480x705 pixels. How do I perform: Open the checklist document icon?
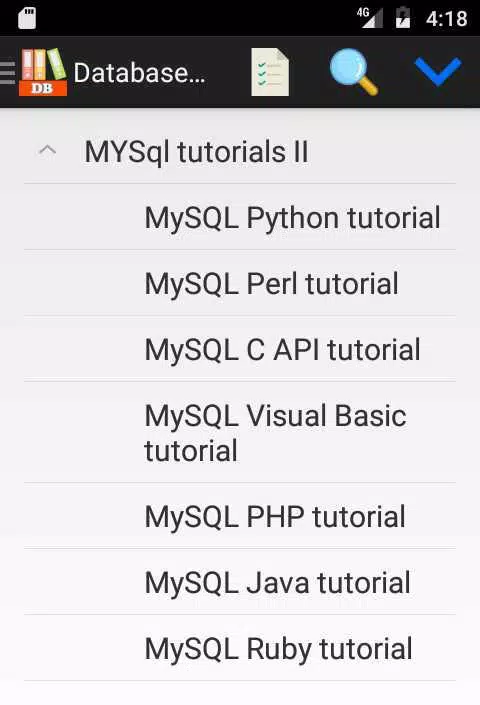(270, 72)
